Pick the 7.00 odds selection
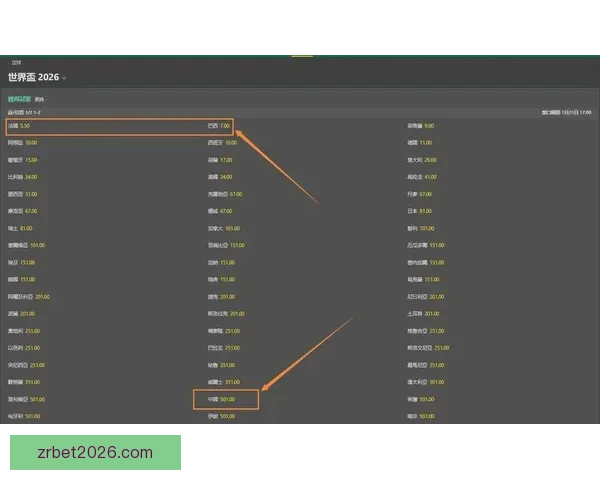 click(219, 126)
